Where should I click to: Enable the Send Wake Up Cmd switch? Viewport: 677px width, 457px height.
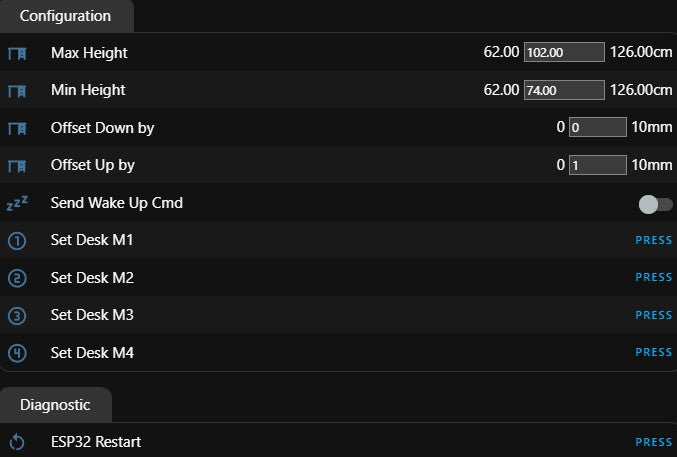click(x=655, y=204)
